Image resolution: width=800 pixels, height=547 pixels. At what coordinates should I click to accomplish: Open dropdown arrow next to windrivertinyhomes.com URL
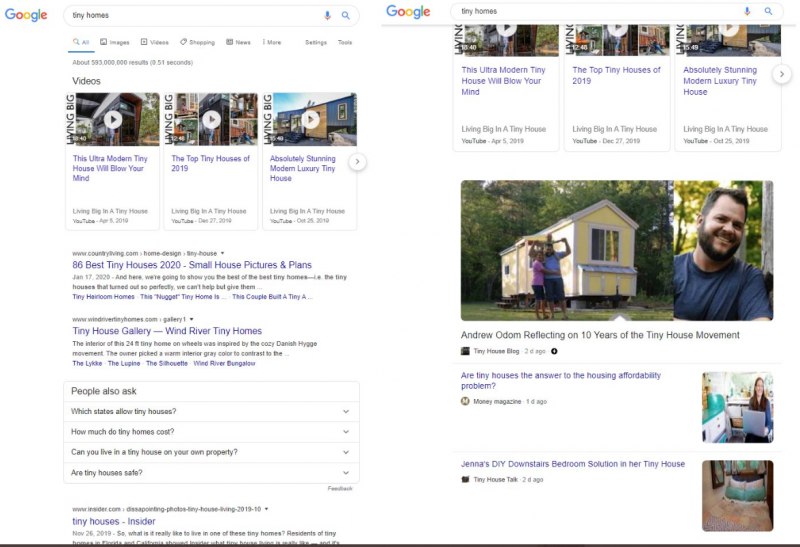191,319
